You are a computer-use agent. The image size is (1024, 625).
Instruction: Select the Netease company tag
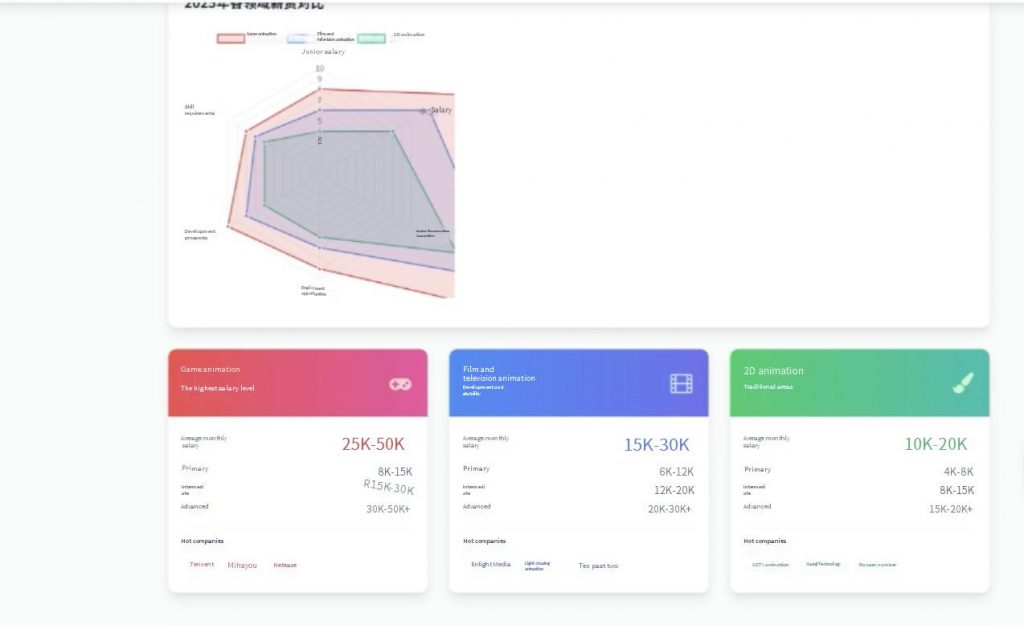coord(285,565)
